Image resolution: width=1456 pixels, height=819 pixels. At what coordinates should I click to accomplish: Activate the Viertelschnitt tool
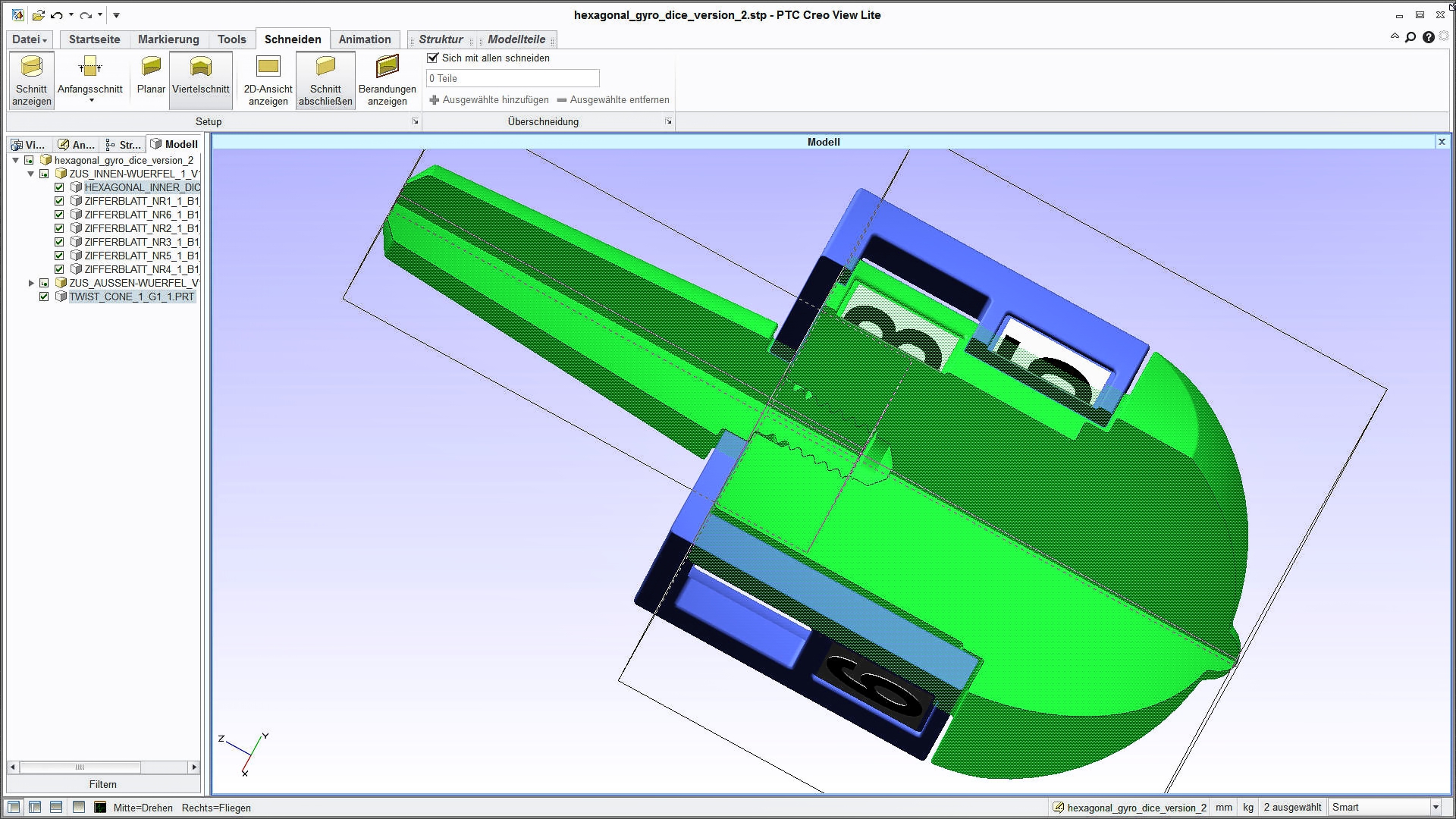(x=200, y=75)
